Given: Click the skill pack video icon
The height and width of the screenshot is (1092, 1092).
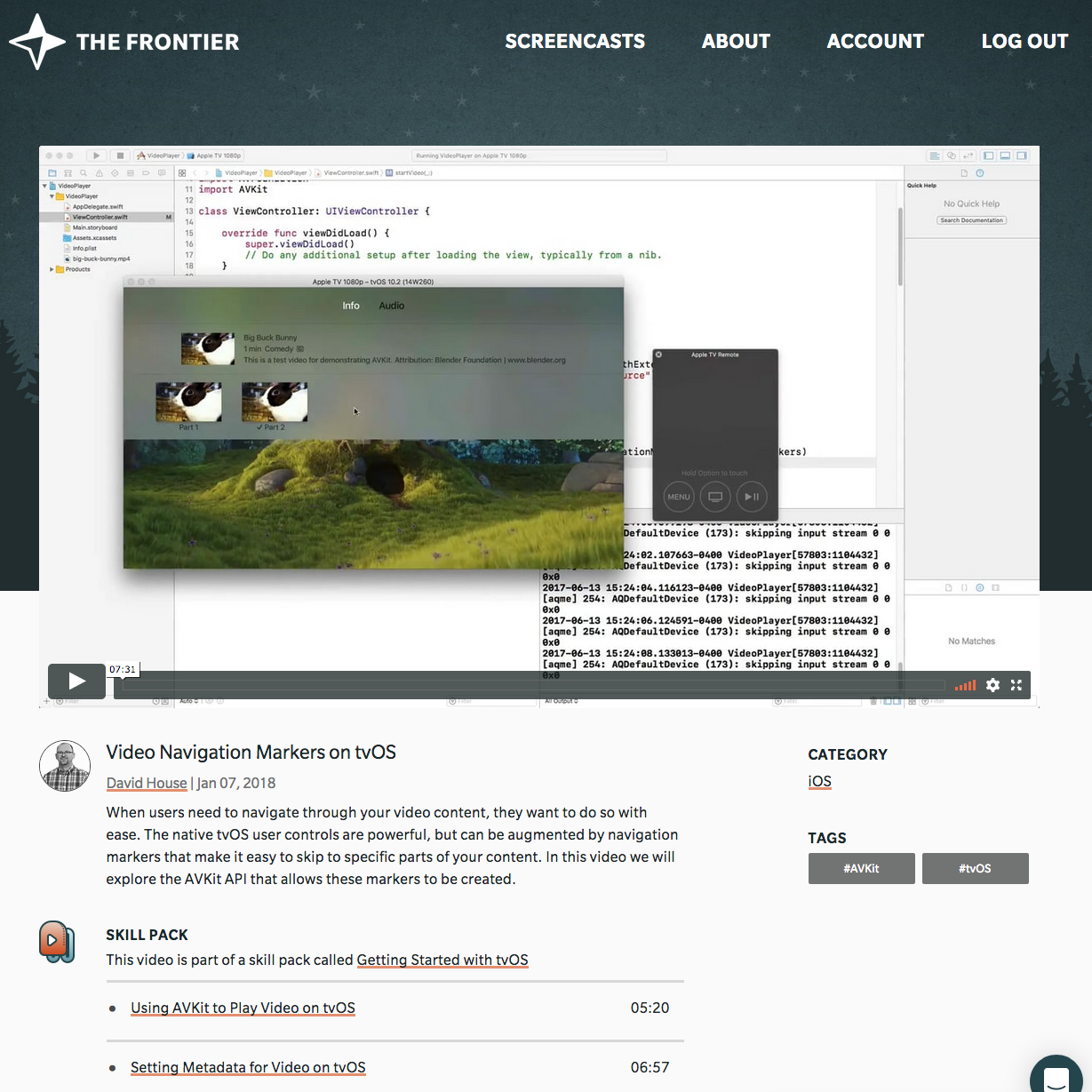Looking at the screenshot, I should [57, 942].
